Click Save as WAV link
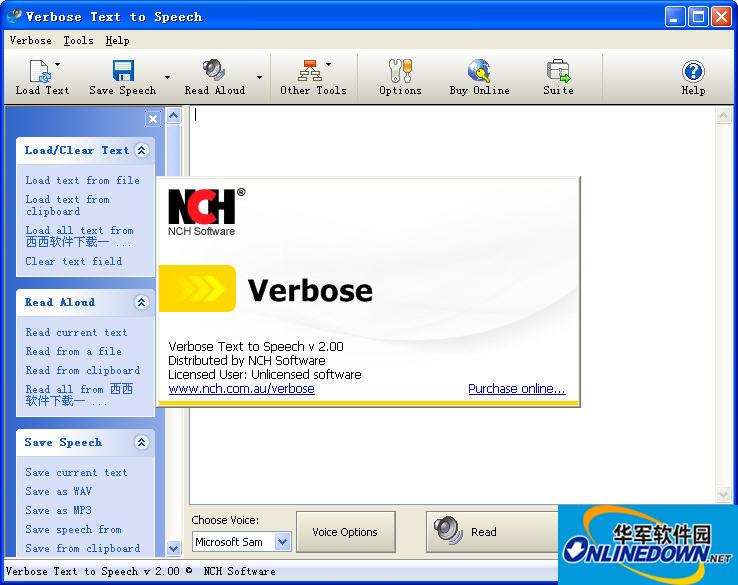The width and height of the screenshot is (738, 585). coord(58,491)
